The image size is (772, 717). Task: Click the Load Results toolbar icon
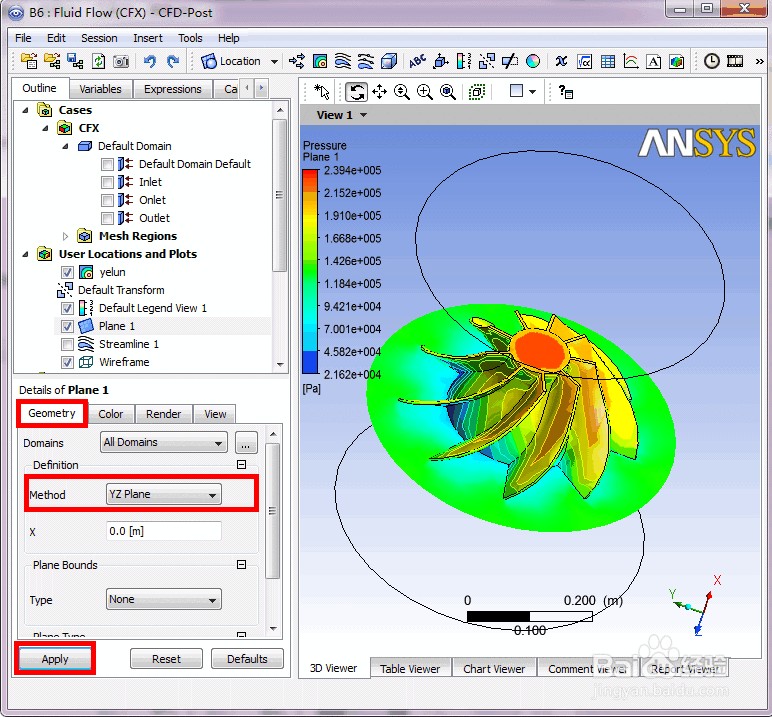(29, 61)
